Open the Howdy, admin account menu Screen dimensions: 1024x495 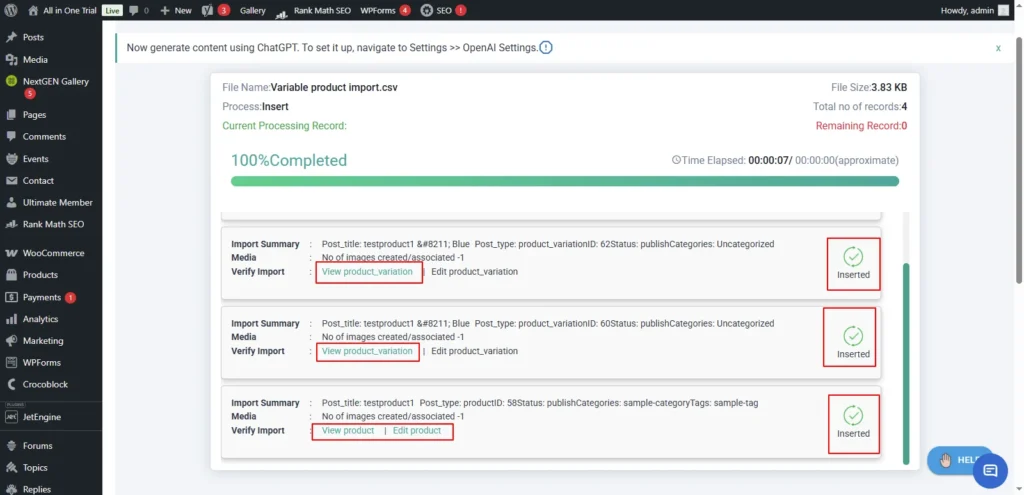(x=967, y=10)
